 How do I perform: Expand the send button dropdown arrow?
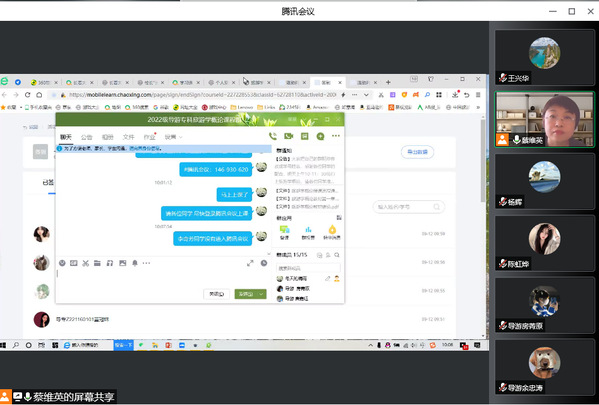pos(262,294)
